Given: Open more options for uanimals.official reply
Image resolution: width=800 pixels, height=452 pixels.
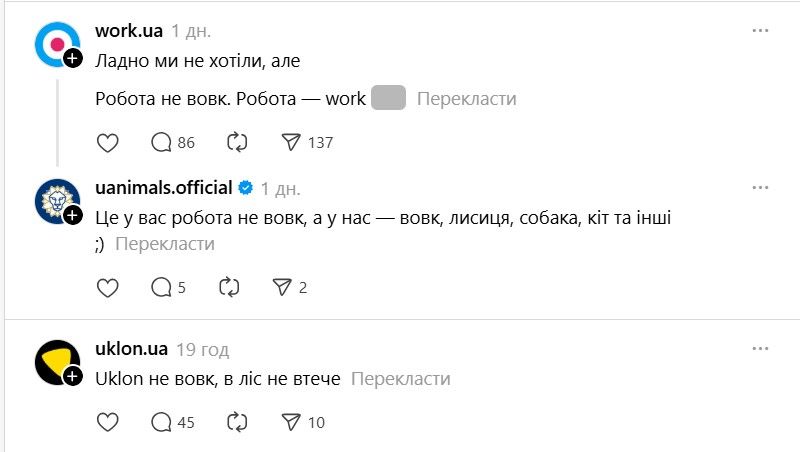Looking at the screenshot, I should coord(760,187).
